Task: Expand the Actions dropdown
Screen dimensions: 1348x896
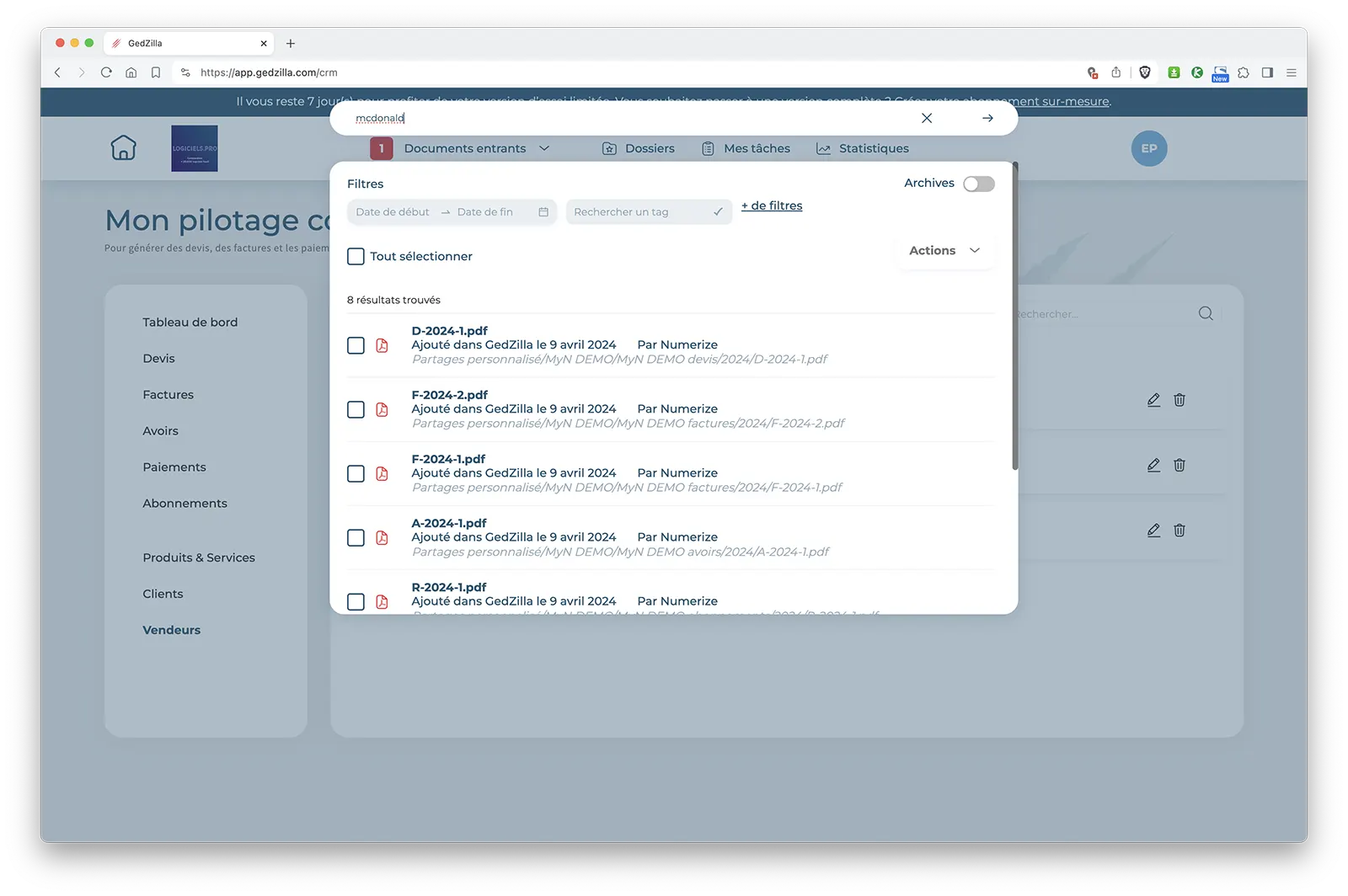Action: tap(944, 251)
